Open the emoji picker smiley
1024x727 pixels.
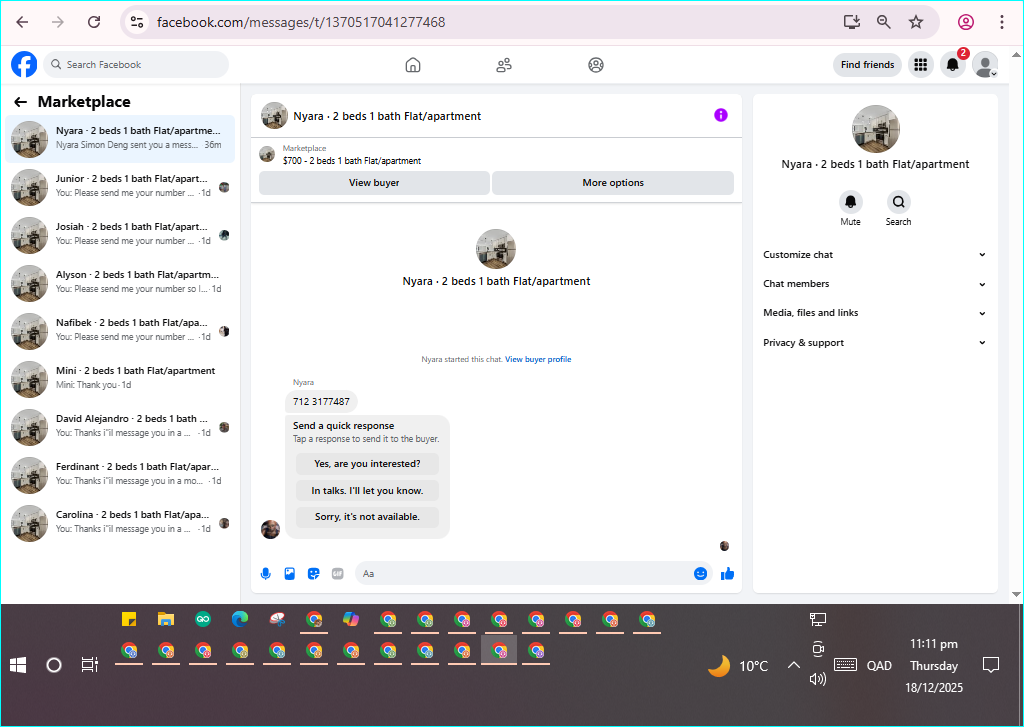pyautogui.click(x=700, y=574)
